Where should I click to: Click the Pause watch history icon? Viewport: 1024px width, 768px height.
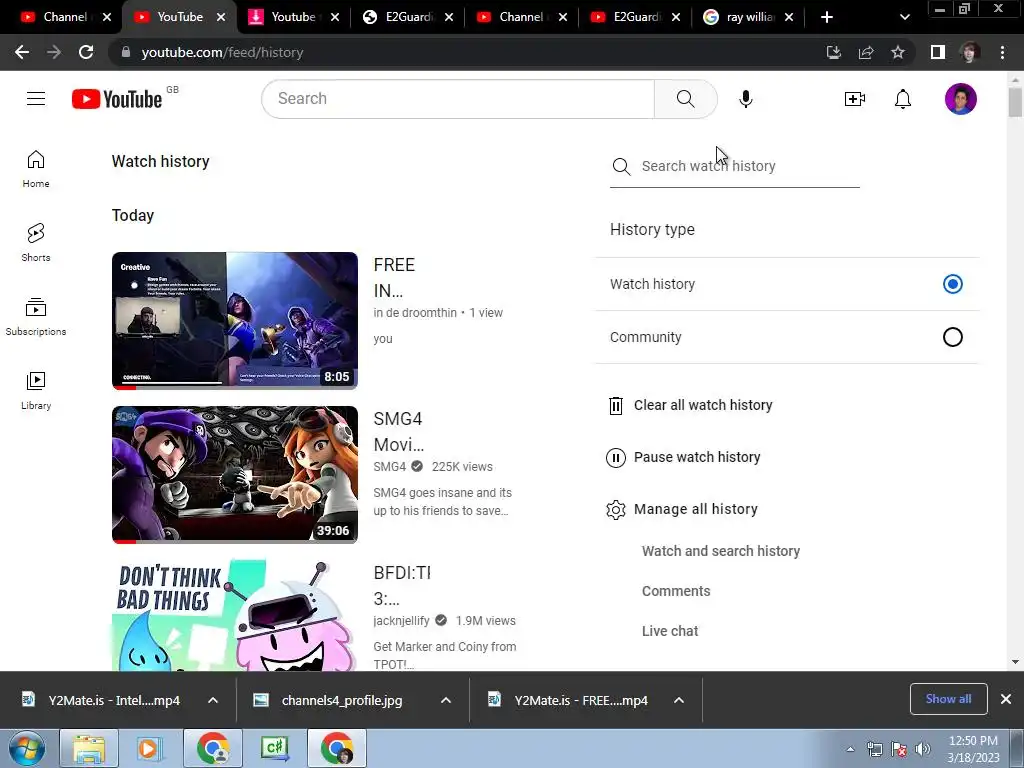click(x=616, y=458)
